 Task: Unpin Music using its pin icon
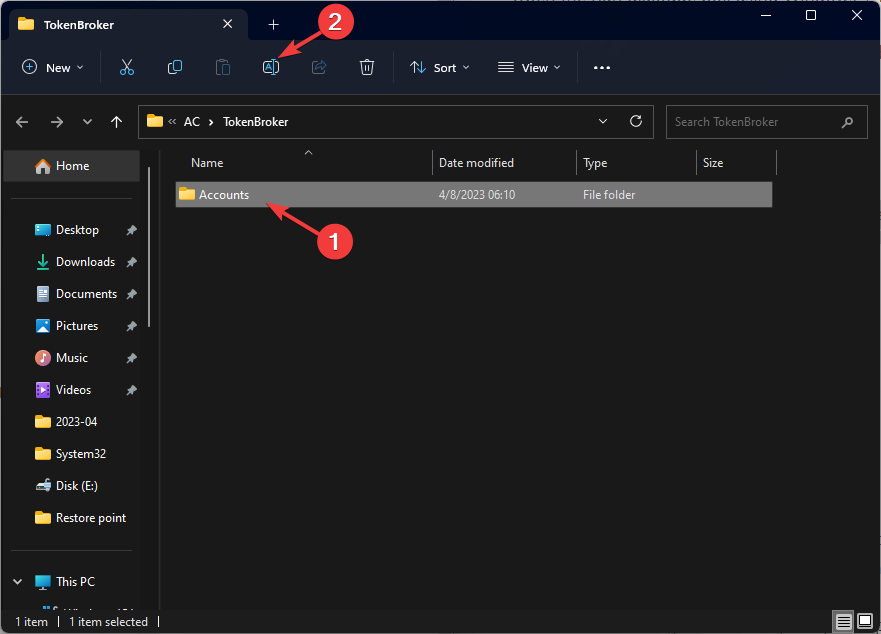(x=131, y=358)
